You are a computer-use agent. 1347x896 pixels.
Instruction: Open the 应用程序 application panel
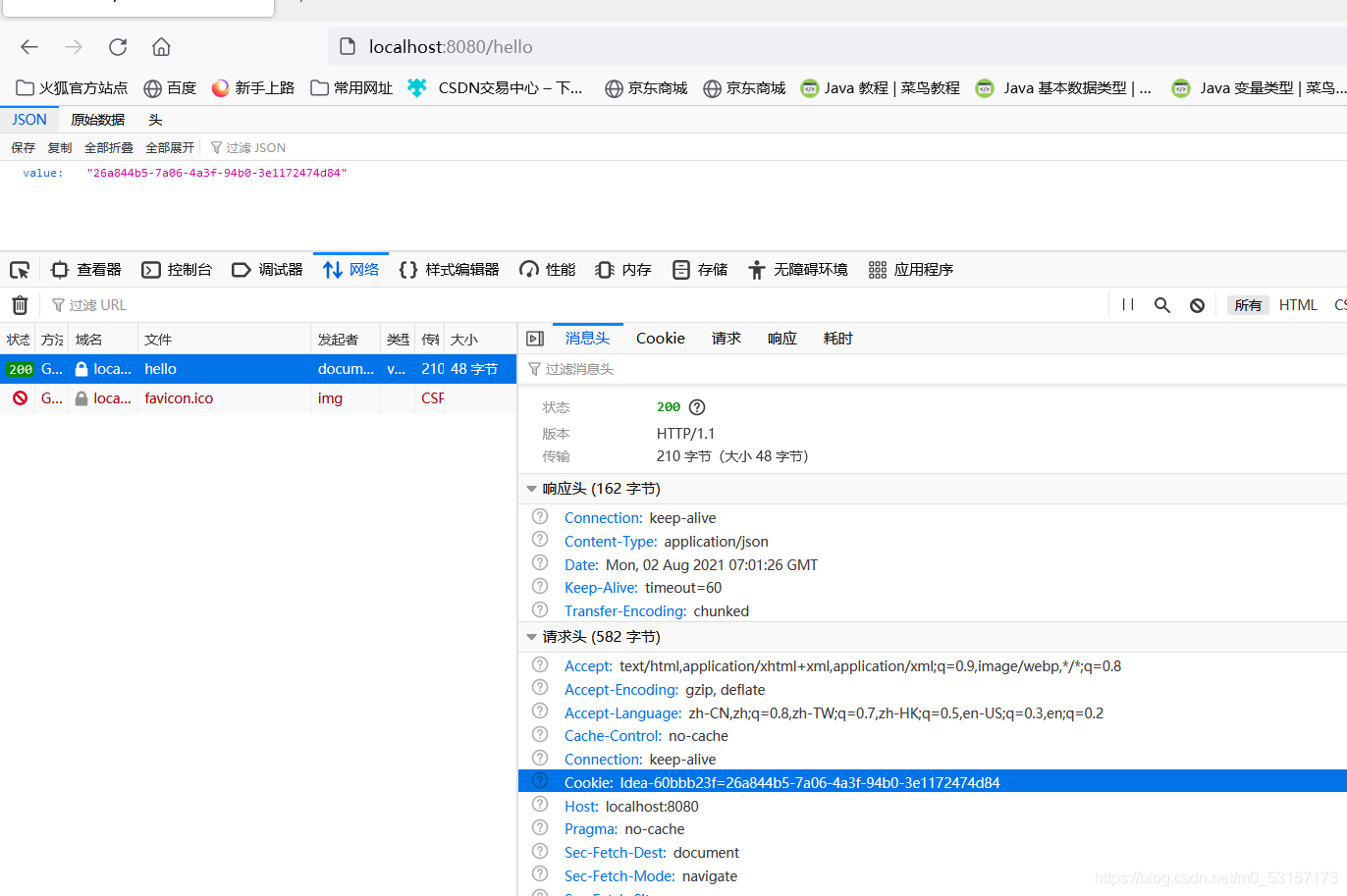[911, 270]
